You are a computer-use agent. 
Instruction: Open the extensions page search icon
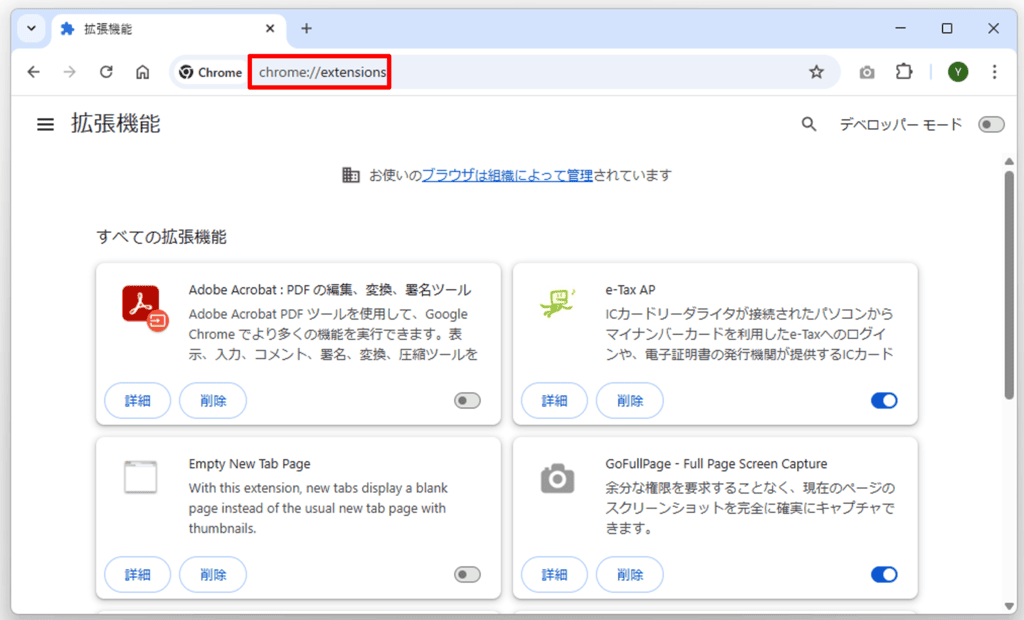point(809,124)
